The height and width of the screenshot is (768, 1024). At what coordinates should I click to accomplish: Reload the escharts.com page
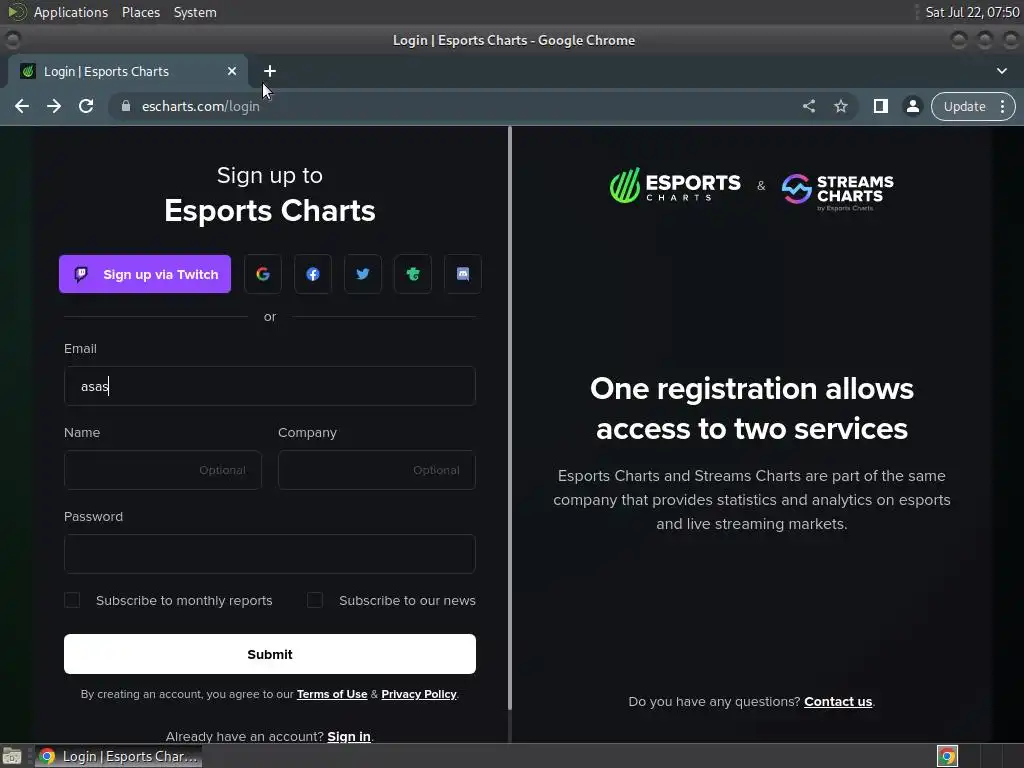click(86, 106)
